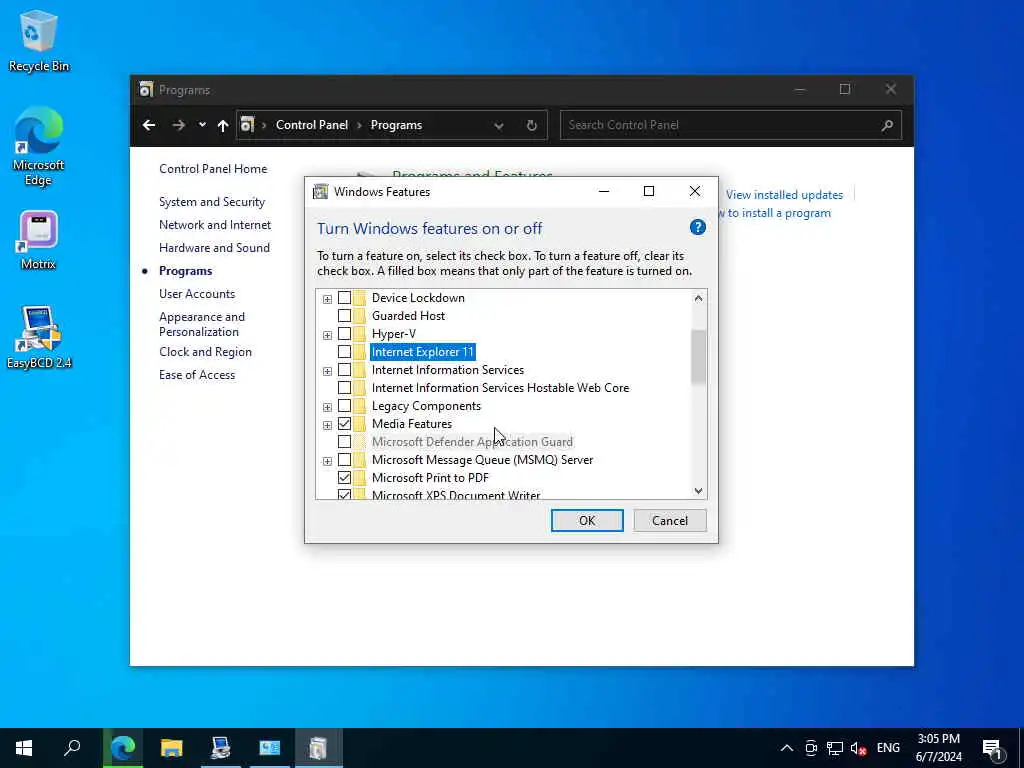This screenshot has height=768, width=1024.
Task: Click the features list scrollbar thumb
Action: [x=698, y=357]
